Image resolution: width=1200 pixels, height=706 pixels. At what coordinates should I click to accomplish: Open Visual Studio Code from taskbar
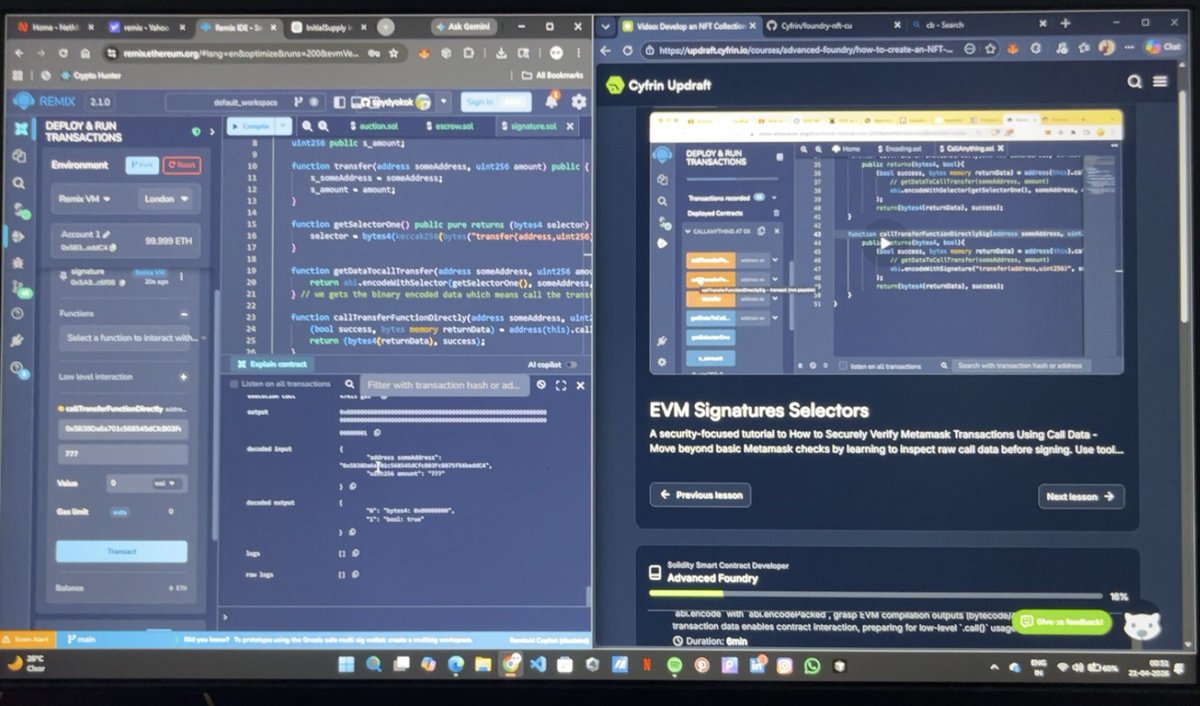(x=537, y=664)
